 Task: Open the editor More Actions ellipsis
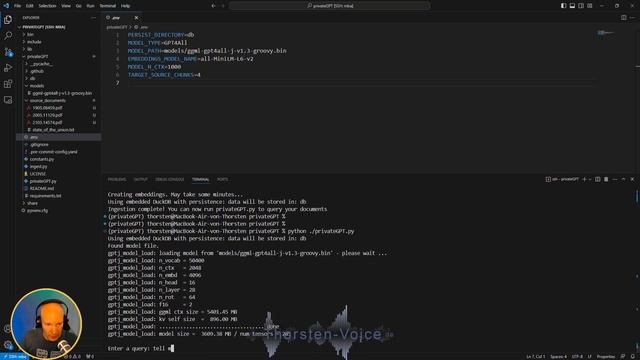click(x=632, y=18)
